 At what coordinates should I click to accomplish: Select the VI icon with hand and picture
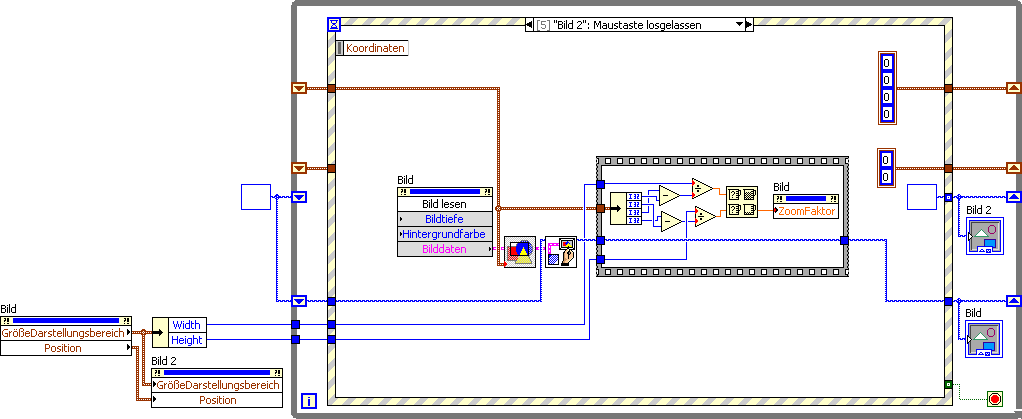click(x=561, y=252)
